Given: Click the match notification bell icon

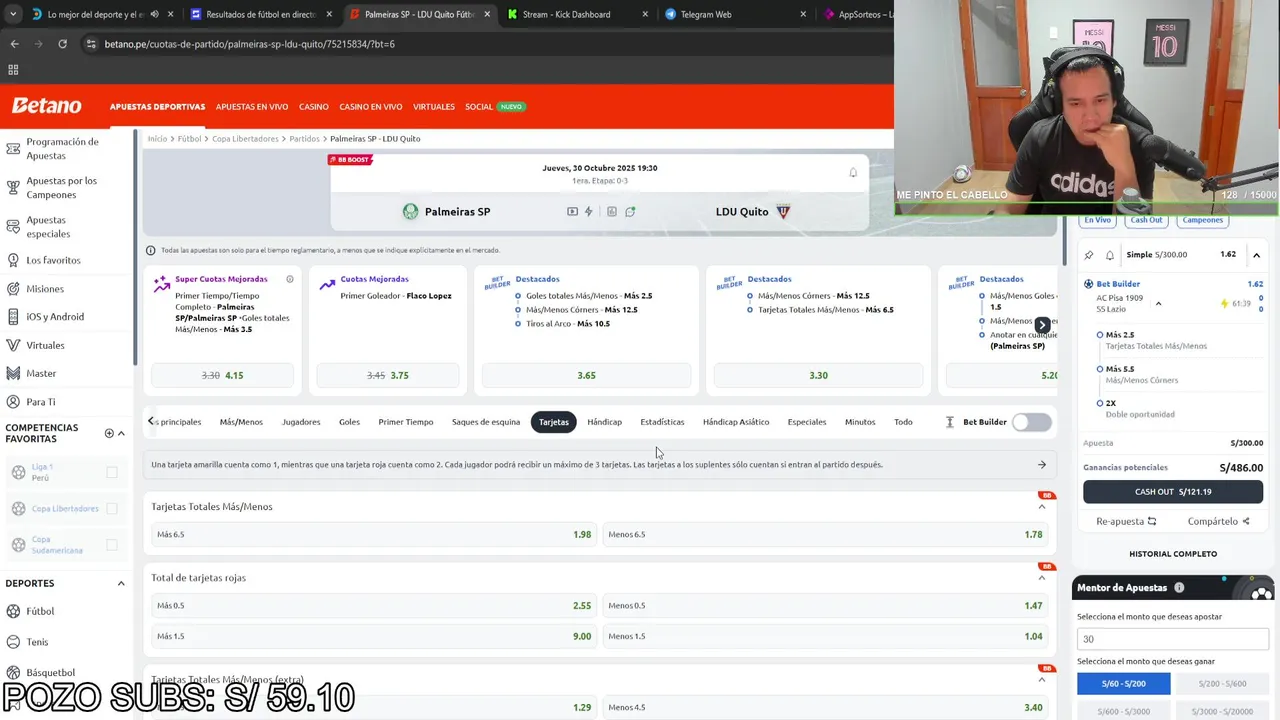Looking at the screenshot, I should pyautogui.click(x=853, y=173).
